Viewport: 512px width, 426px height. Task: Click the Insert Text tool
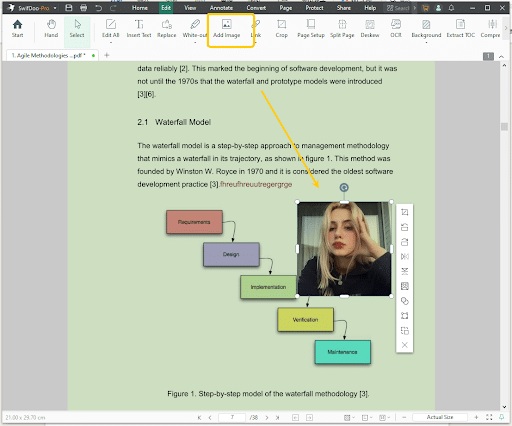tap(139, 29)
